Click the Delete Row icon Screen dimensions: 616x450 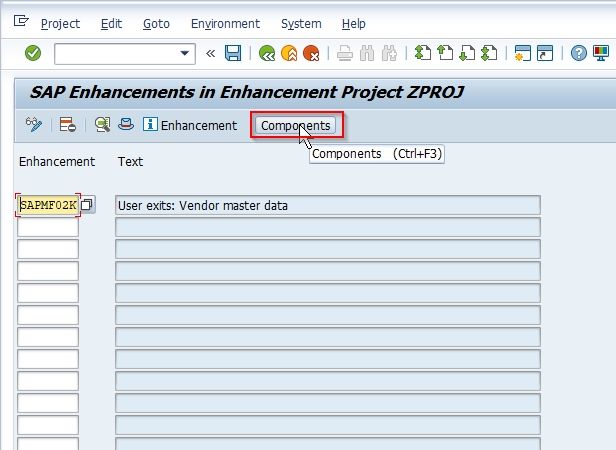[x=68, y=125]
